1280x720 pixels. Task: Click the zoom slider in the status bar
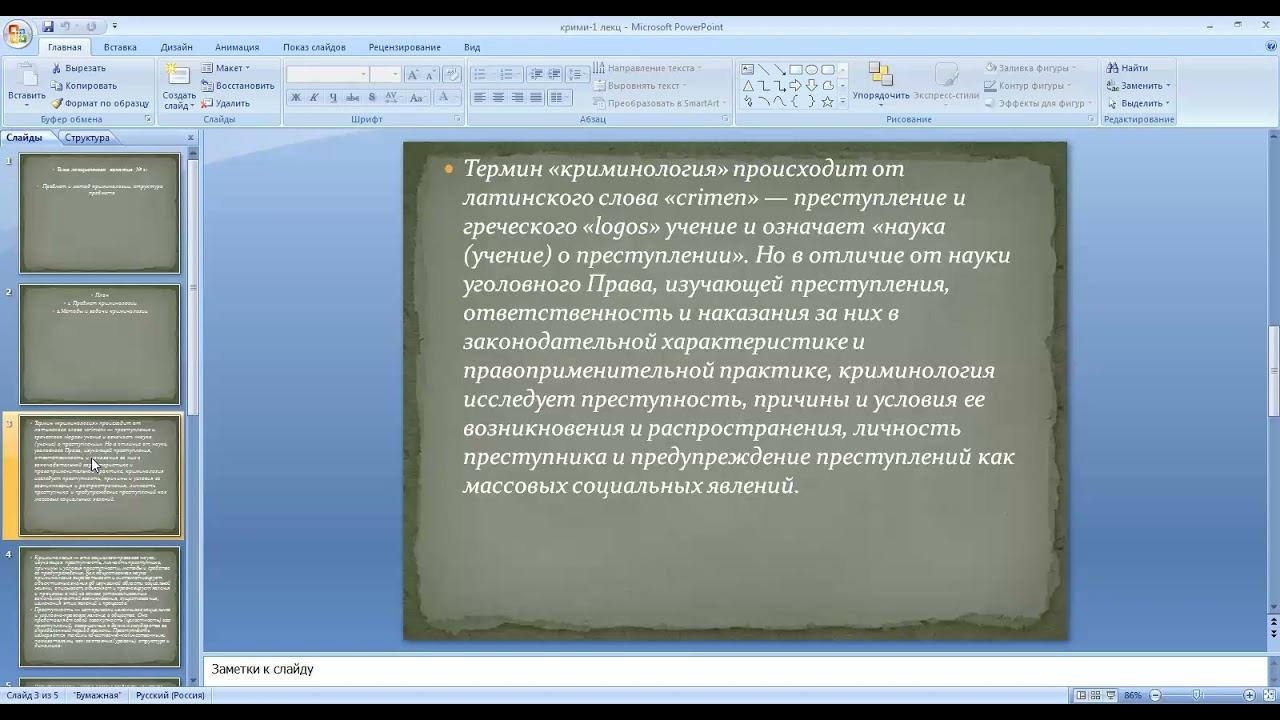[x=1198, y=695]
